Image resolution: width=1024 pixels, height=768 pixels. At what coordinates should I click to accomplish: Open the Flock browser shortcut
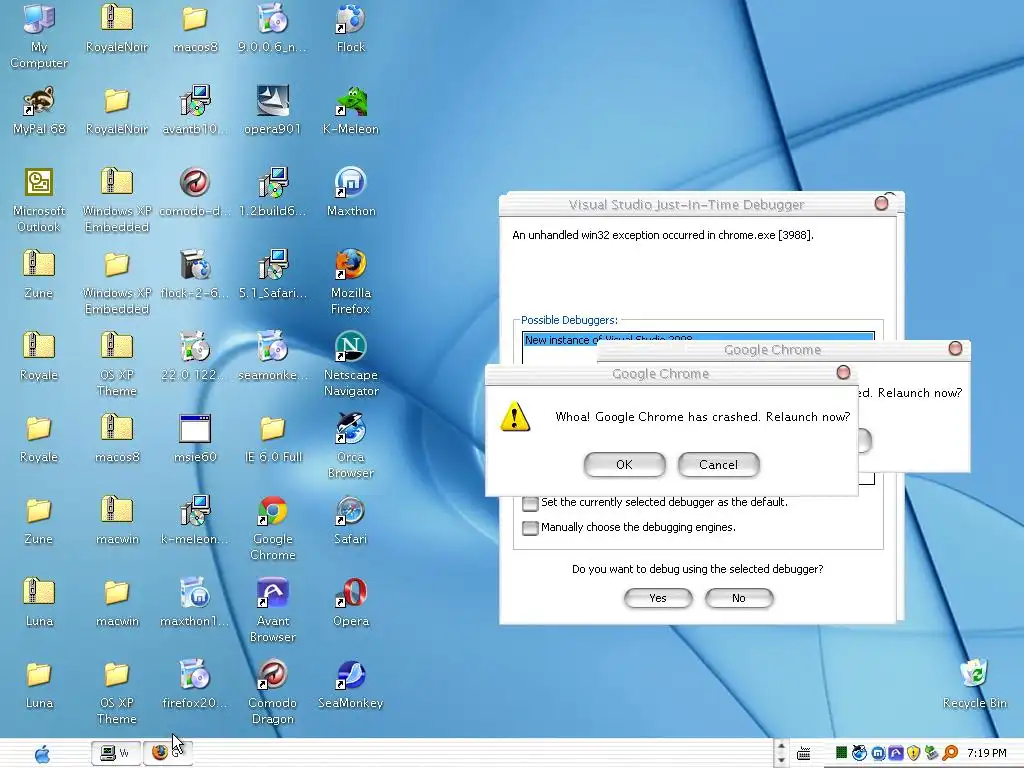pos(351,27)
